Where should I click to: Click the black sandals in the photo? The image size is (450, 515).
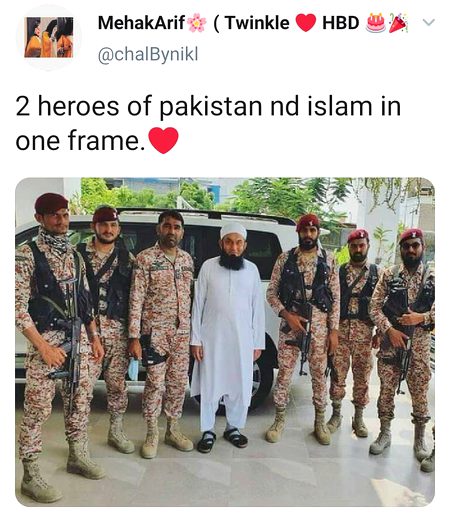[222, 440]
